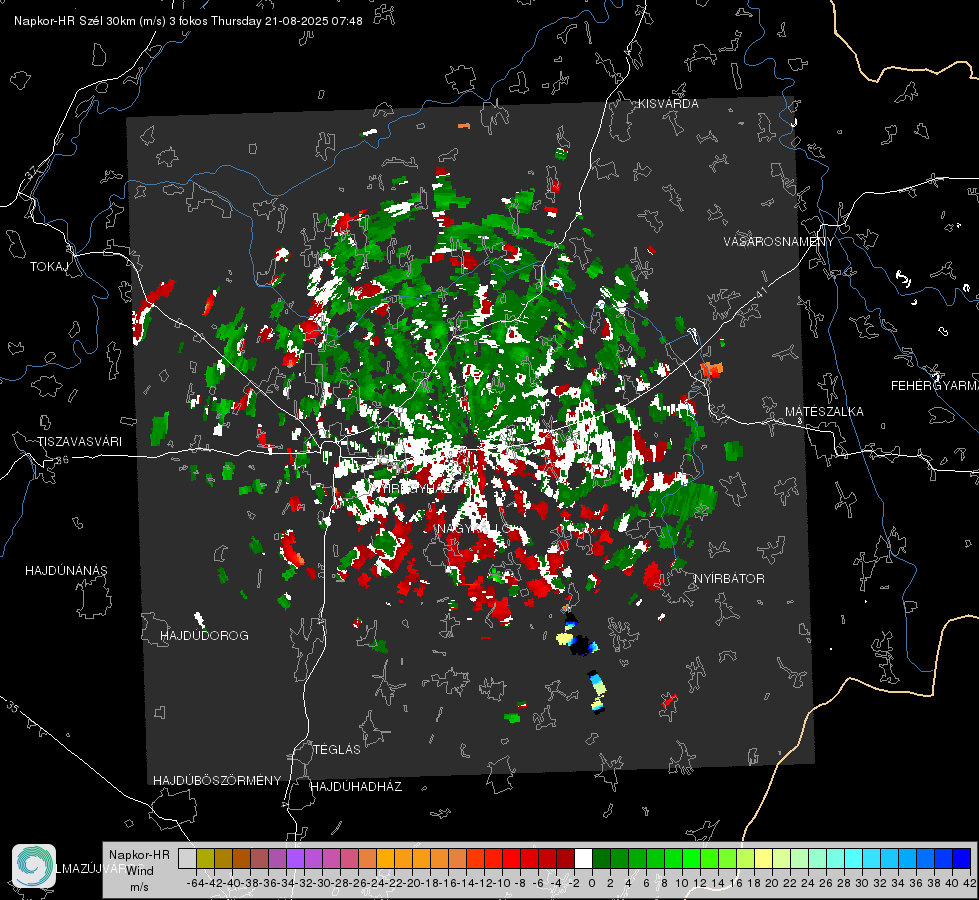Click the purple -34 m/s legend swatch
This screenshot has height=900, width=979.
pyautogui.click(x=295, y=858)
